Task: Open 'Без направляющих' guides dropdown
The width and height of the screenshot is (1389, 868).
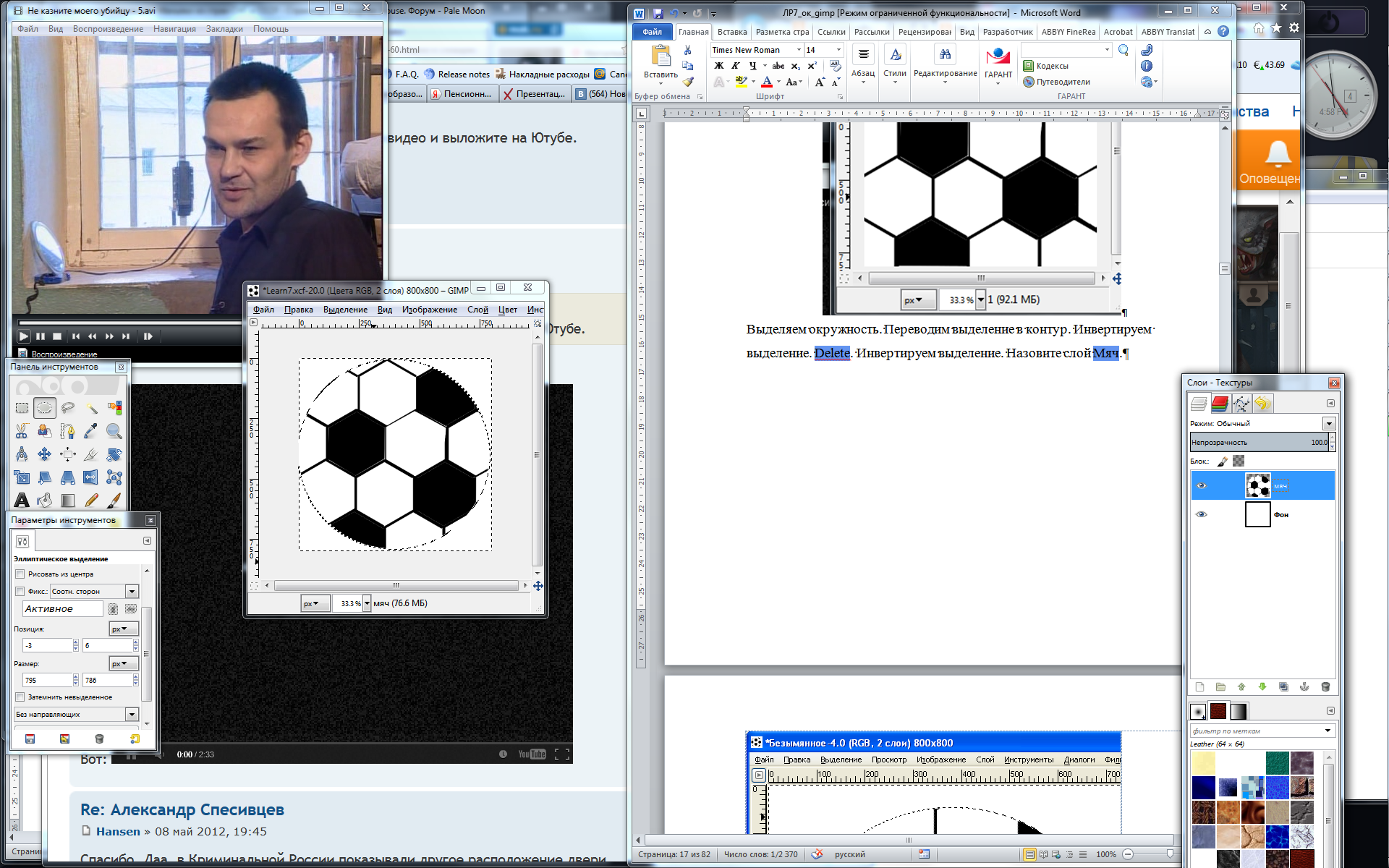Action: pyautogui.click(x=132, y=715)
